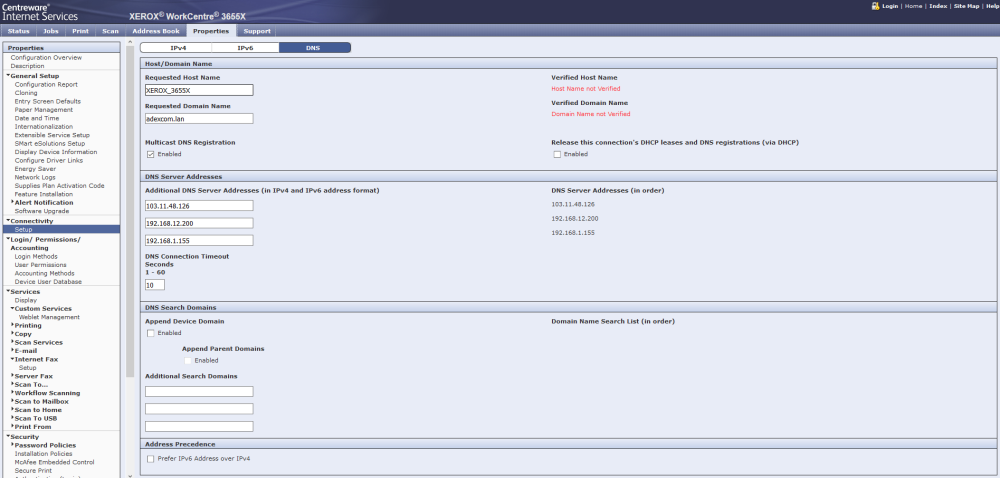This screenshot has height=478, width=1000.
Task: Expand the Copy subsection
Action: 13,333
